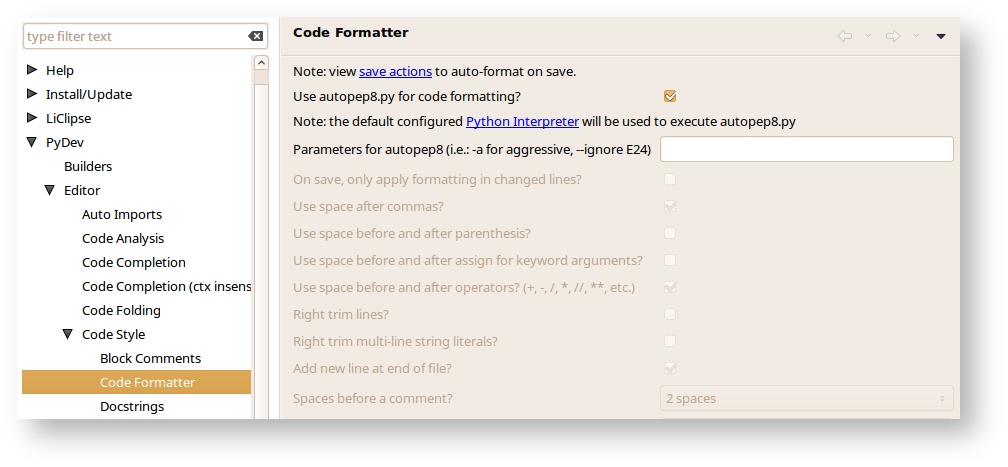Image resolution: width=1008 pixels, height=467 pixels.
Task: Click the tree scrollbar up arrow
Action: pos(262,63)
